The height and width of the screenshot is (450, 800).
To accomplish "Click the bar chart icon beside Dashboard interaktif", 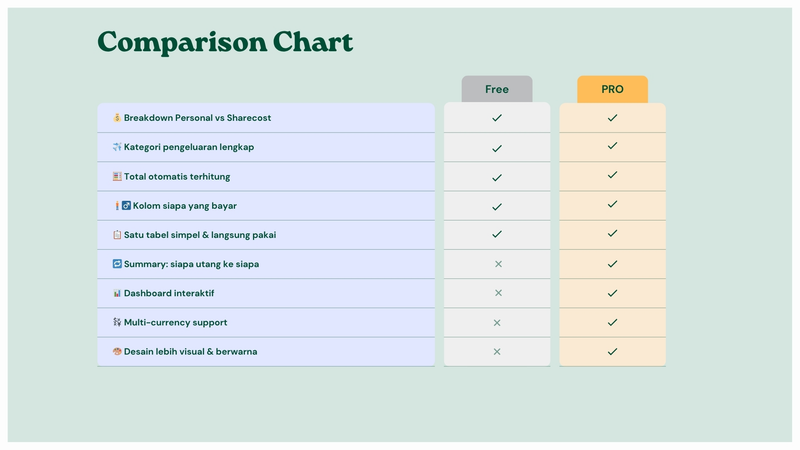I will pos(117,294).
